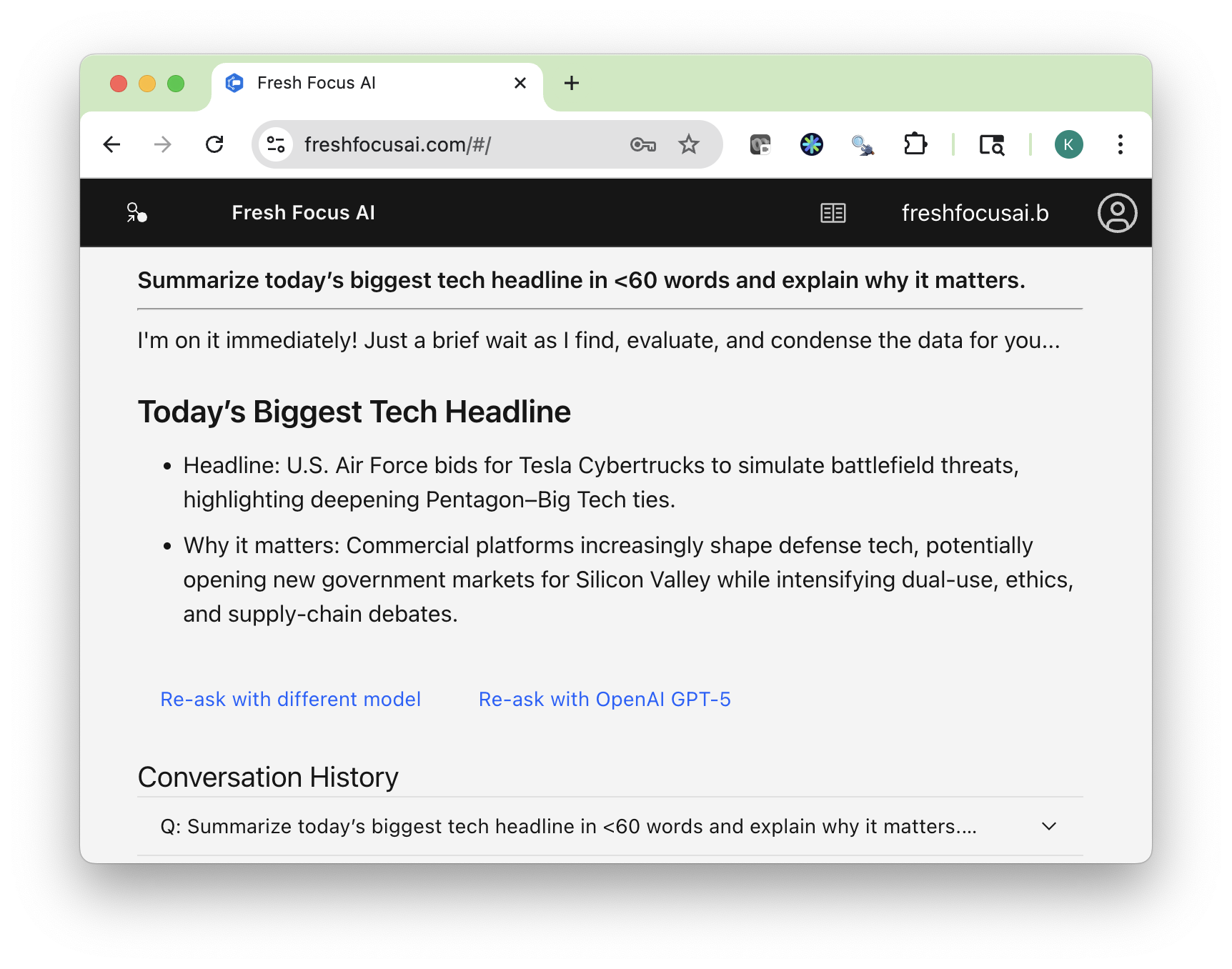Screen dimensions: 1232x969
Task: Open a new browser tab
Action: 572,84
